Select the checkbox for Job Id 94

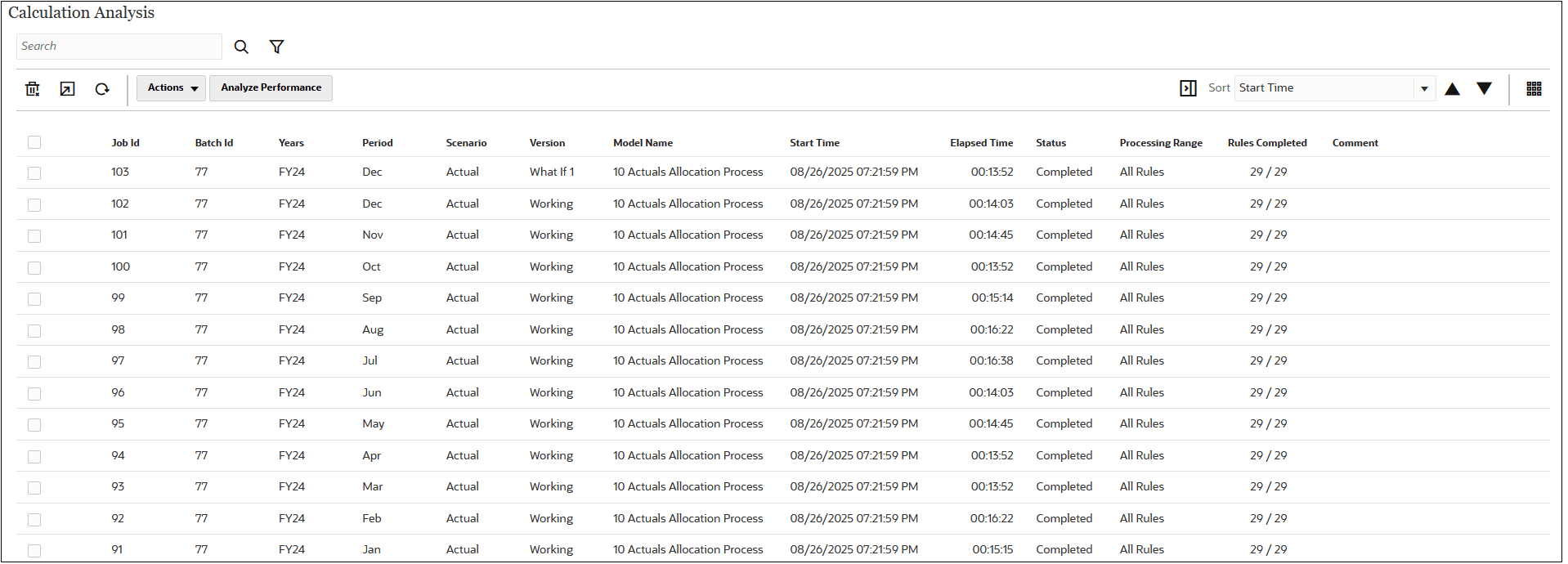tap(34, 457)
